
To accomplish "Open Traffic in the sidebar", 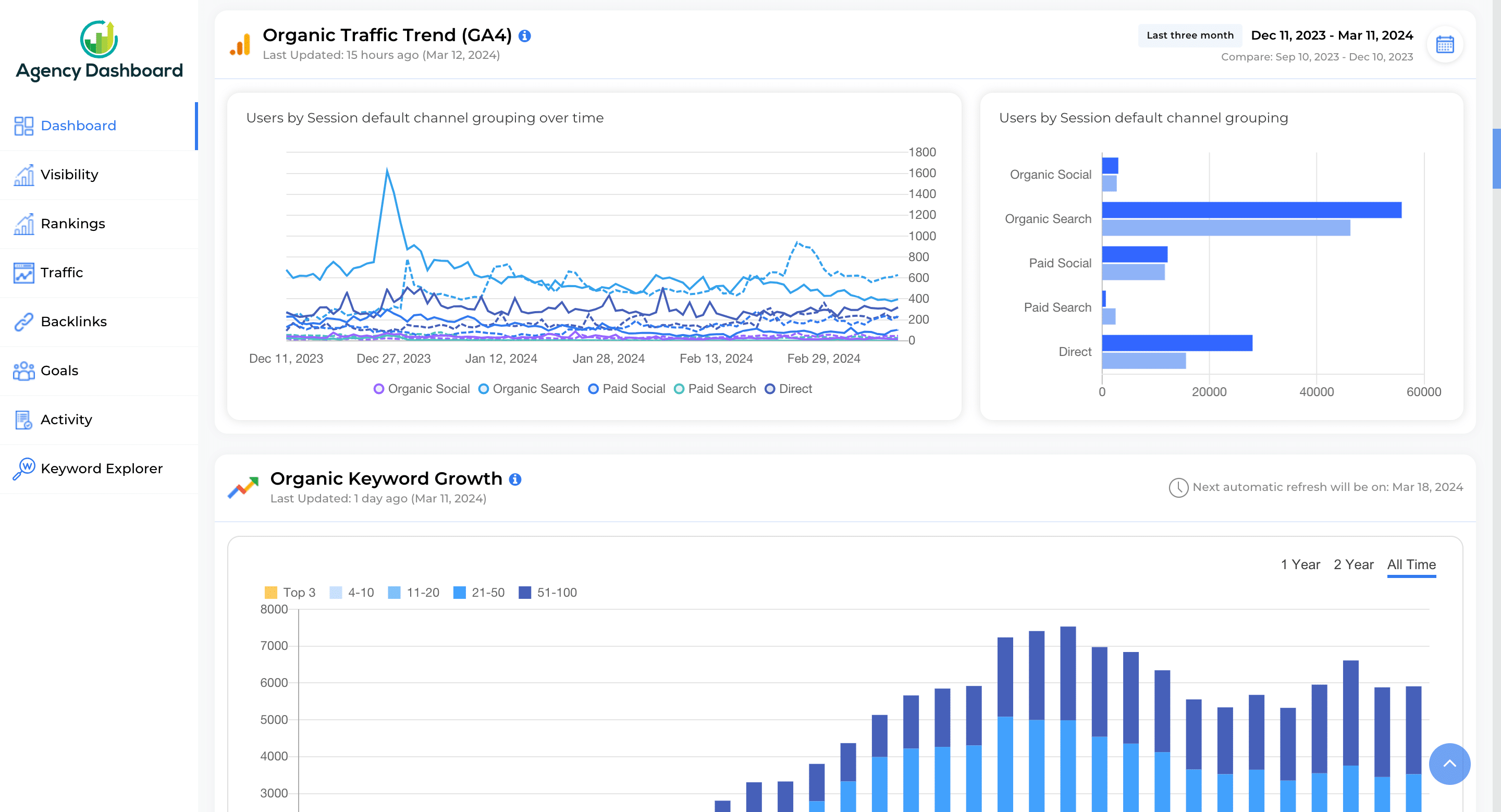I will point(99,273).
